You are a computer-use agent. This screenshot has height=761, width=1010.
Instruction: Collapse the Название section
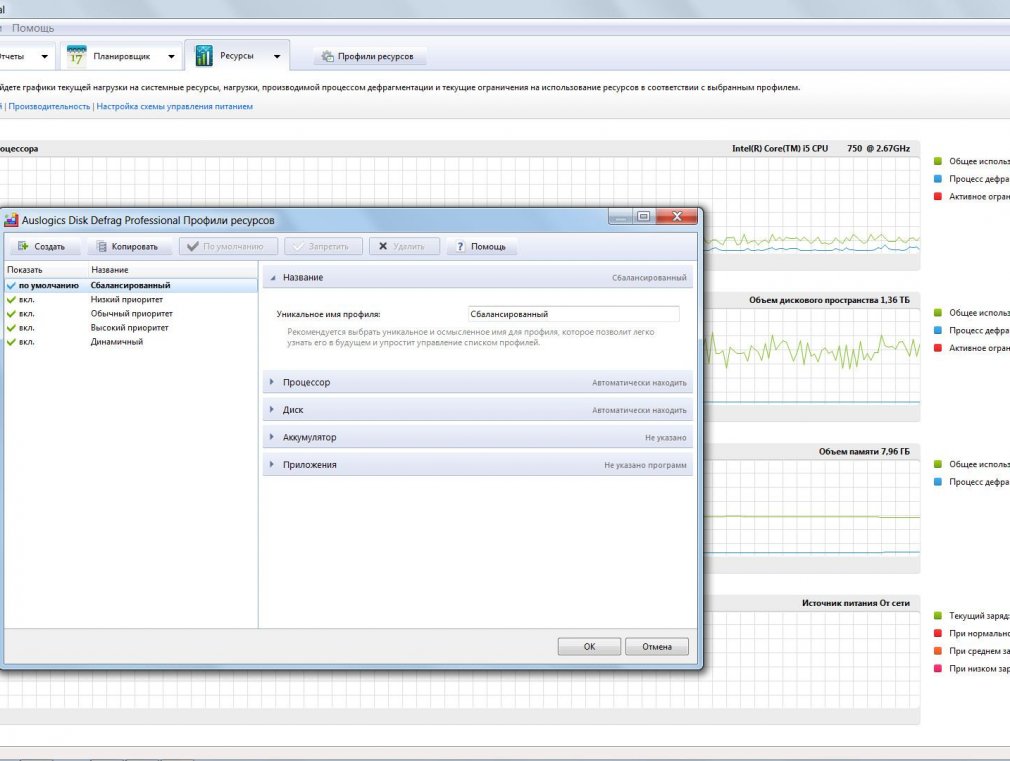pos(273,278)
